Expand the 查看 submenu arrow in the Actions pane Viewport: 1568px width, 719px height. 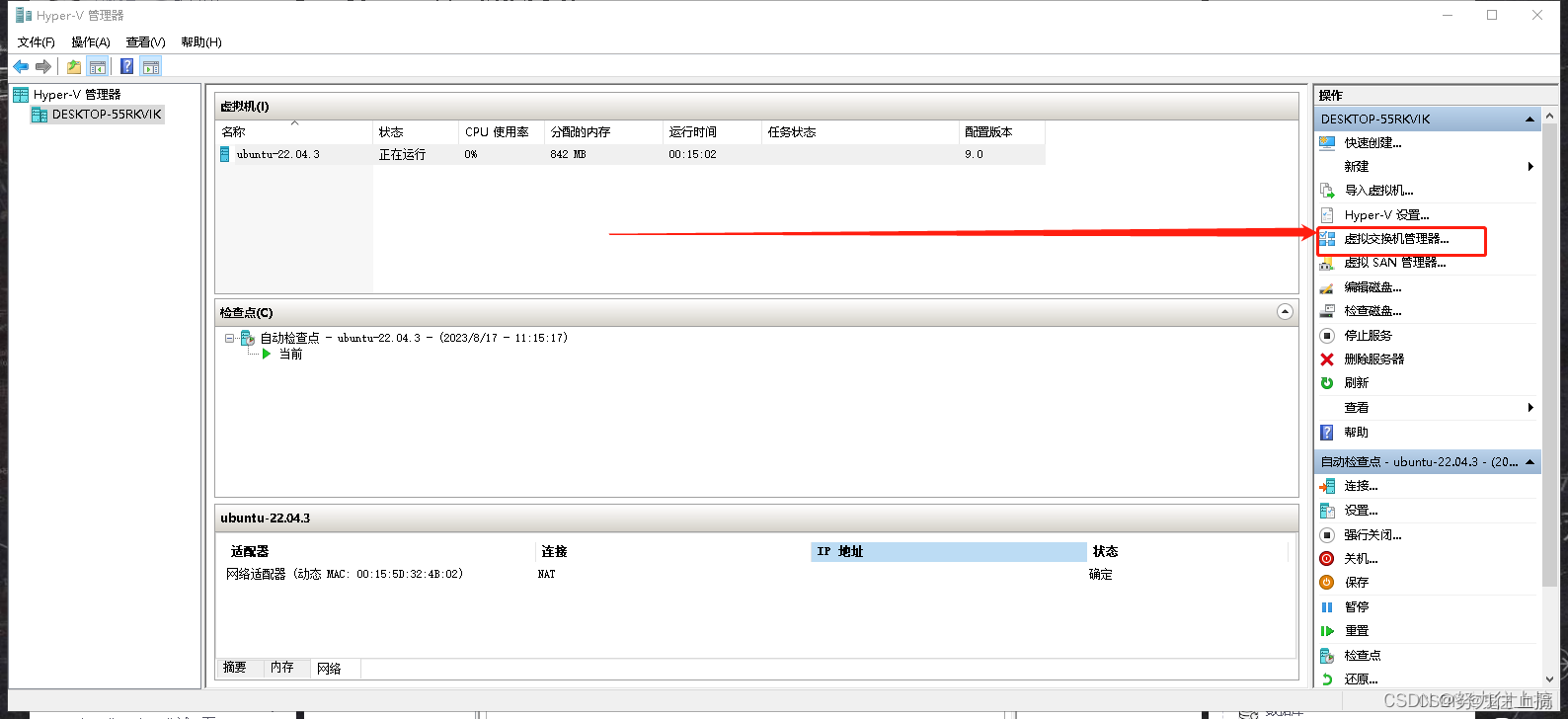click(1530, 408)
